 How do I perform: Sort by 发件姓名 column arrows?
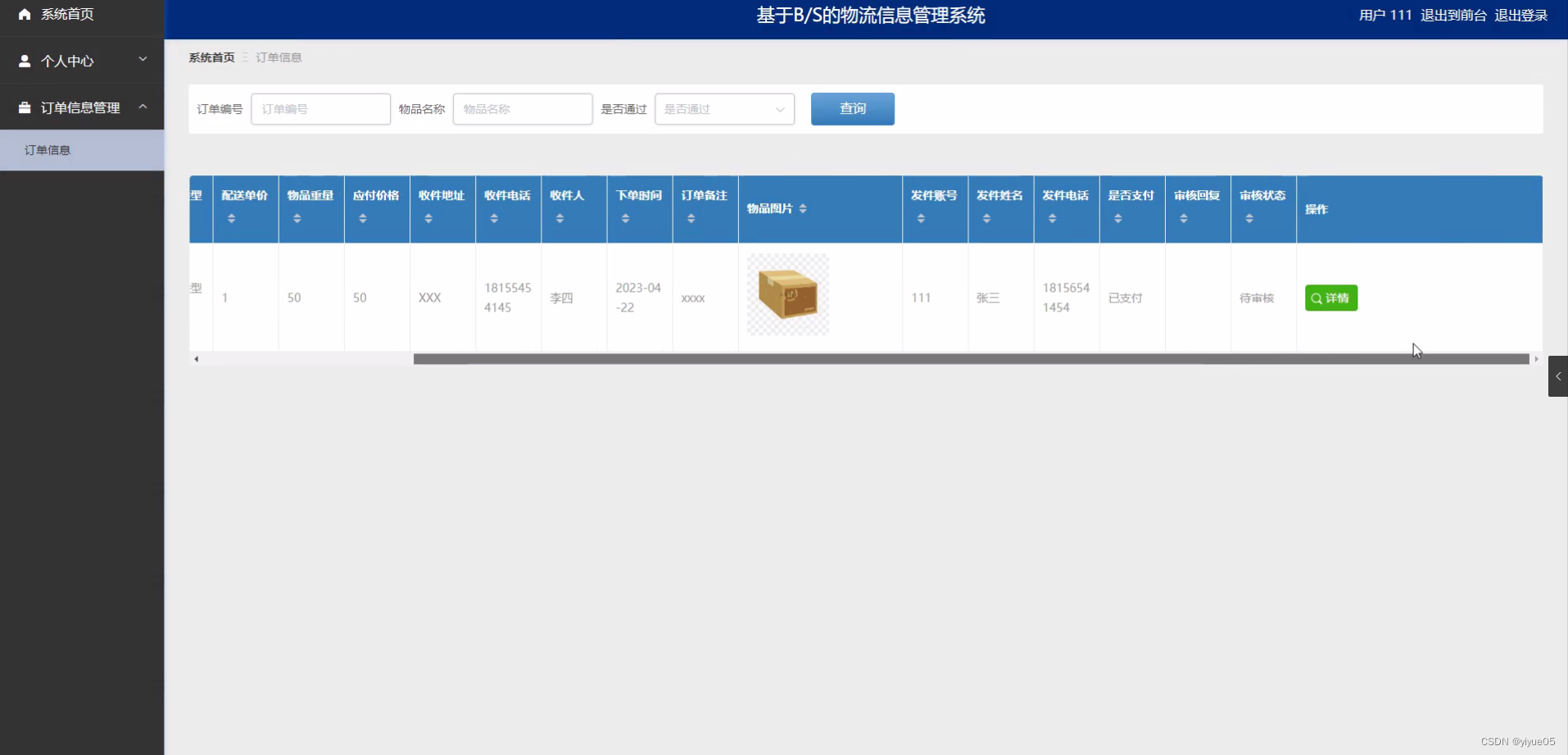pyautogui.click(x=986, y=218)
